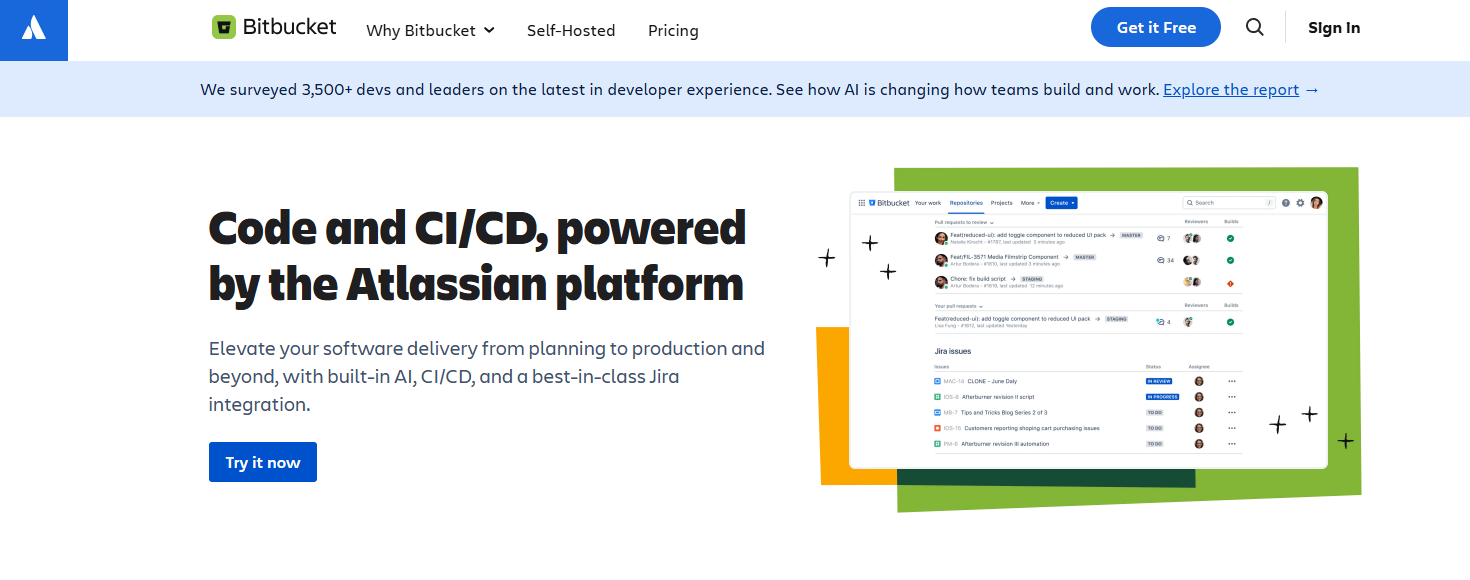Screen dimensions: 1470x580
Task: Click the assignee avatar on the IOS-15 row
Action: (1199, 428)
